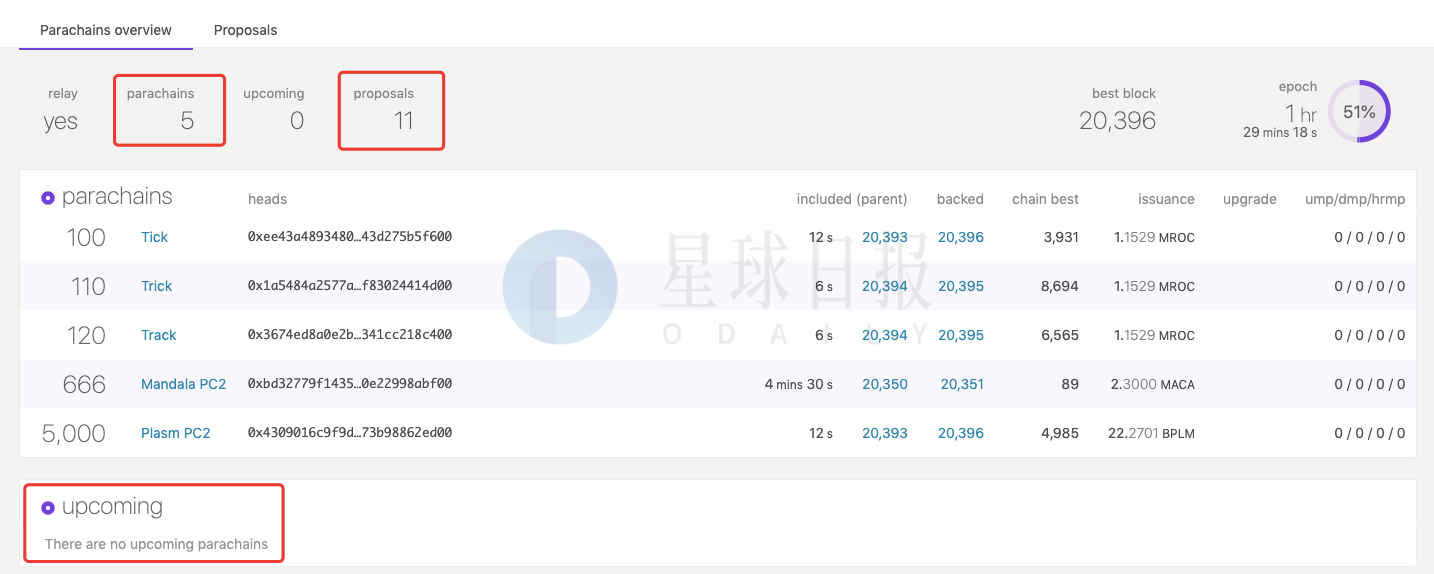Image resolution: width=1434 pixels, height=574 pixels.
Task: Click head hash 0x4309016c9f9d…73b98862ed00
Action: click(x=350, y=433)
